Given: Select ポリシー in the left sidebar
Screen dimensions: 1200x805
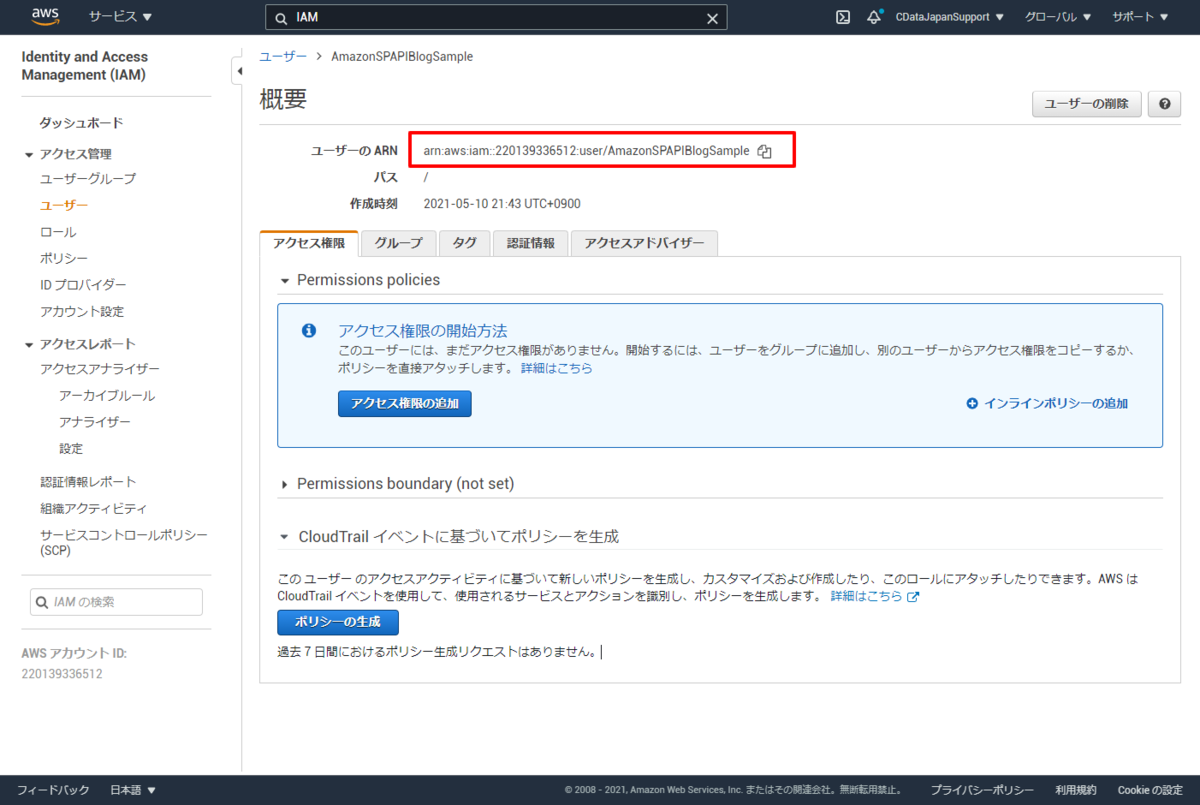Looking at the screenshot, I should coord(64,257).
